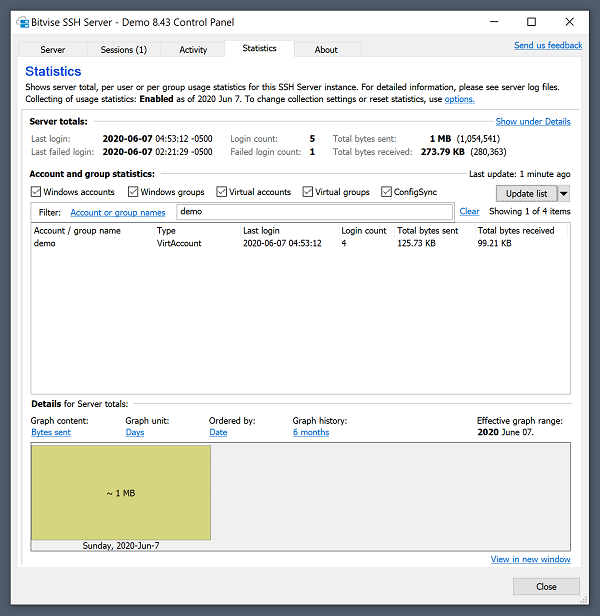Disable the Virtual groups checkbox

coord(308,192)
